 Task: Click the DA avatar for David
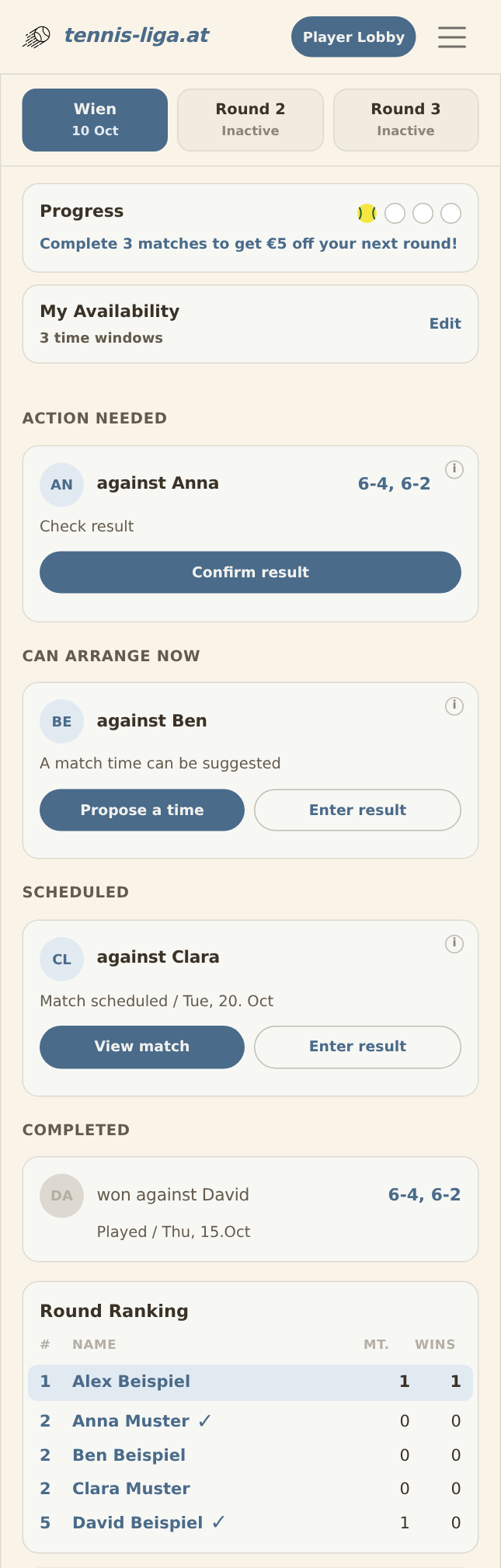click(x=61, y=1195)
